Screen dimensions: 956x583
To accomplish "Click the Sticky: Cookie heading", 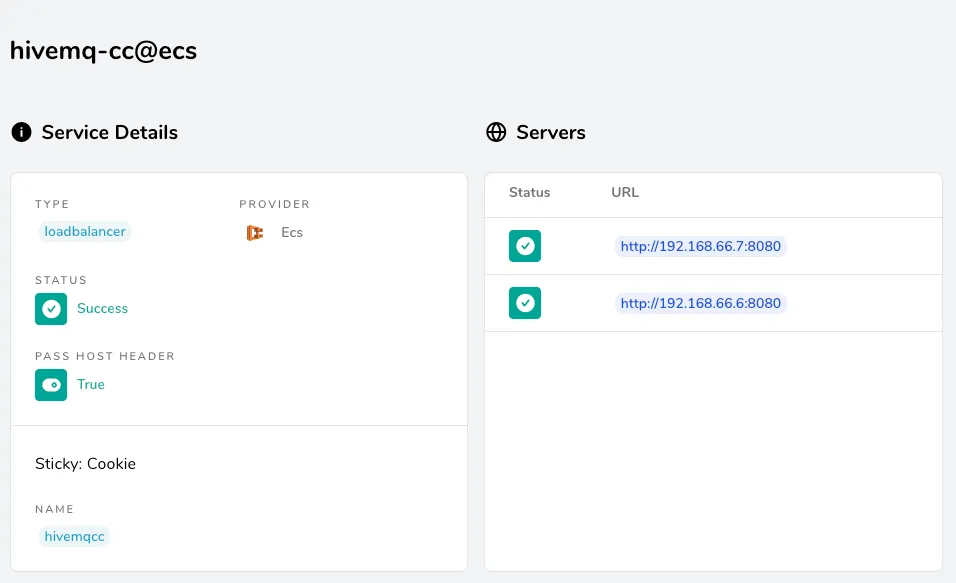I will click(x=85, y=463).
